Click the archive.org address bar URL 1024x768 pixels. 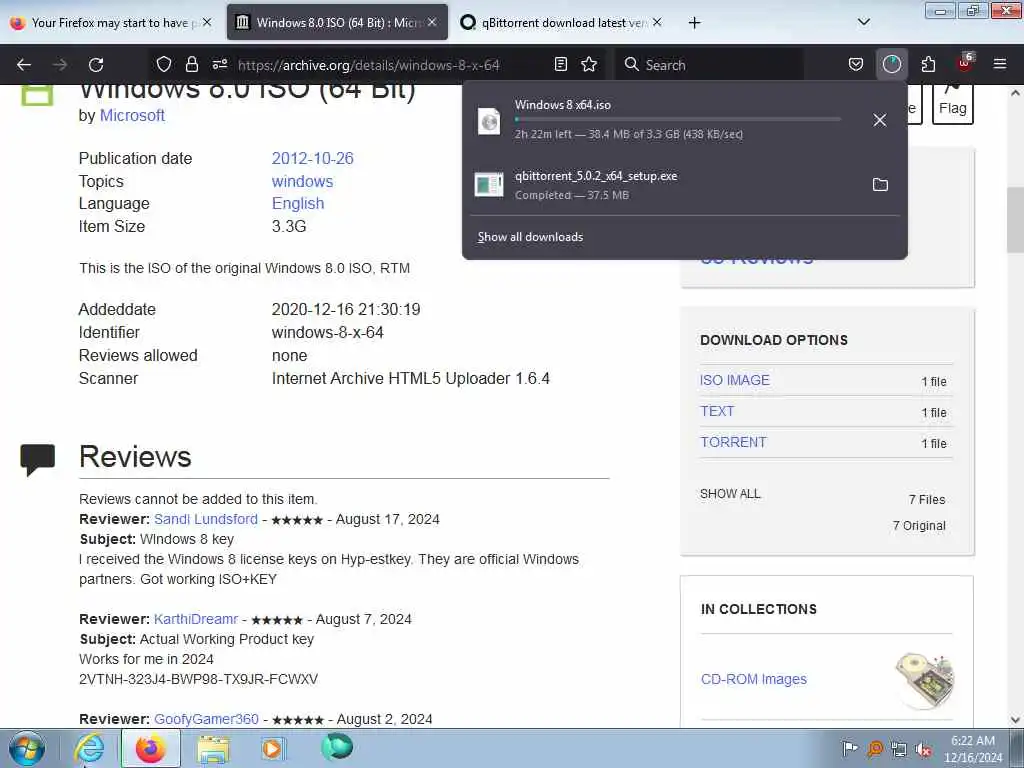[x=369, y=65]
